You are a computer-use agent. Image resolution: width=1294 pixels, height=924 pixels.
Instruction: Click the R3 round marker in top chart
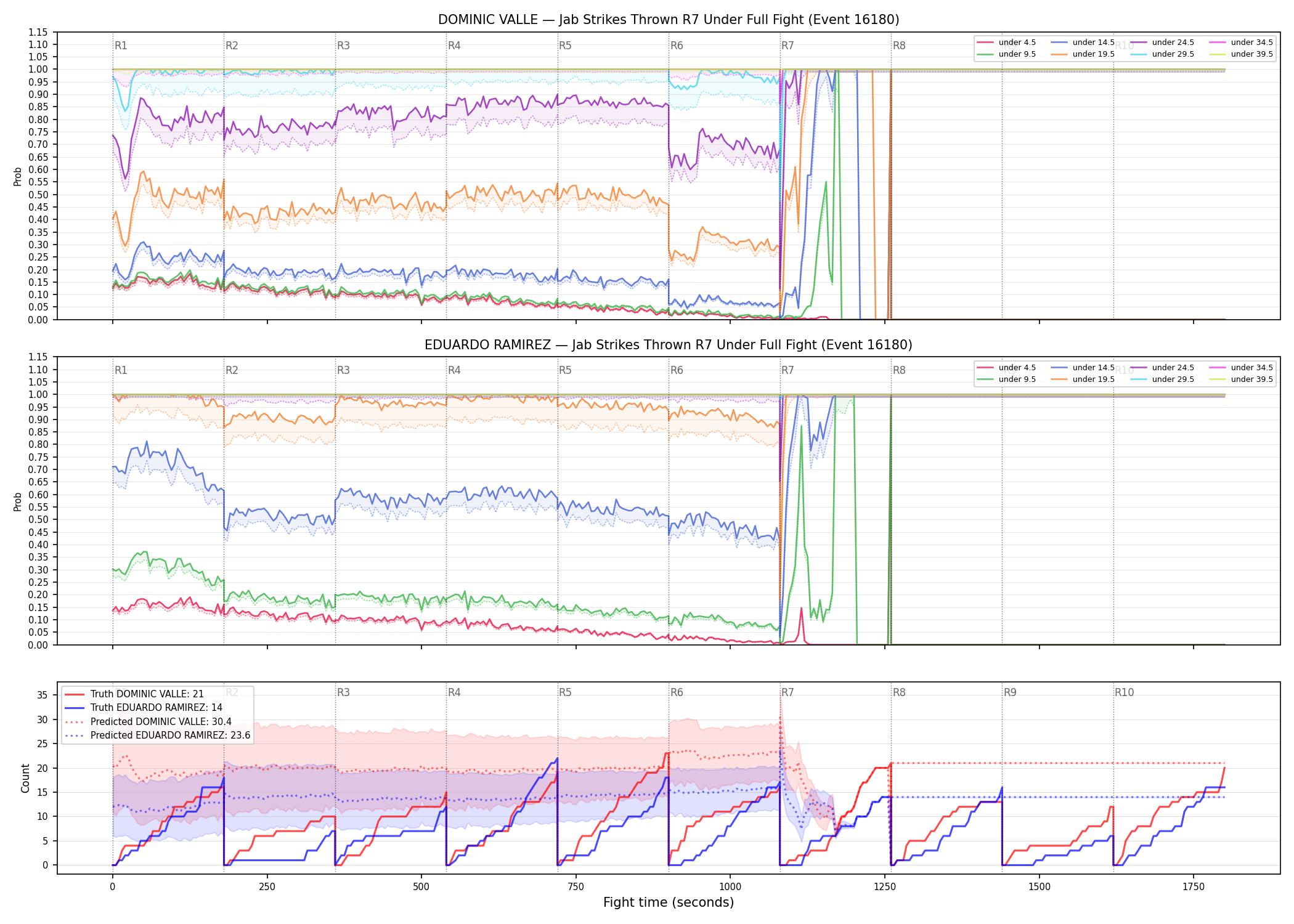pos(343,46)
